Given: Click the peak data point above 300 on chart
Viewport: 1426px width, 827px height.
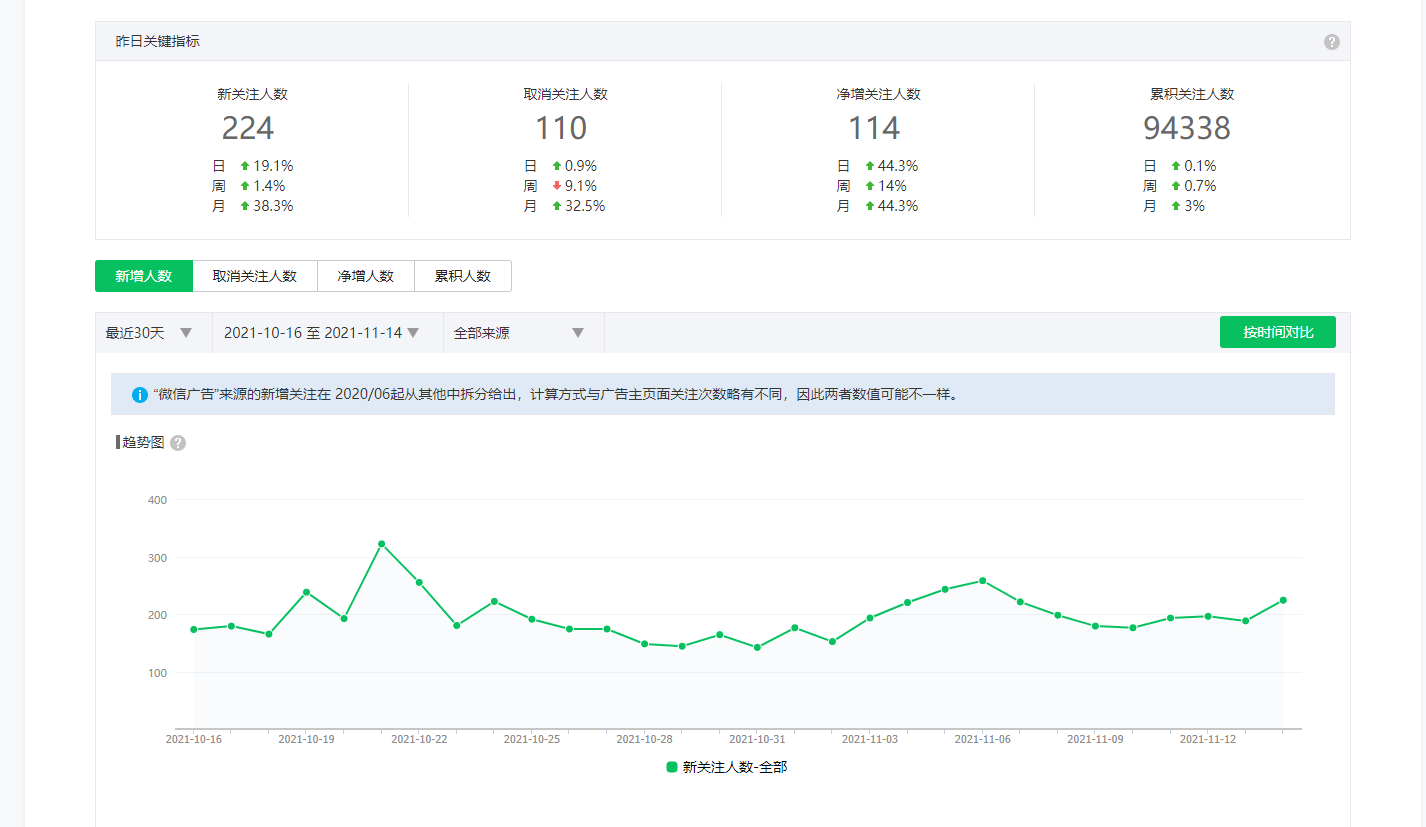Looking at the screenshot, I should point(381,544).
